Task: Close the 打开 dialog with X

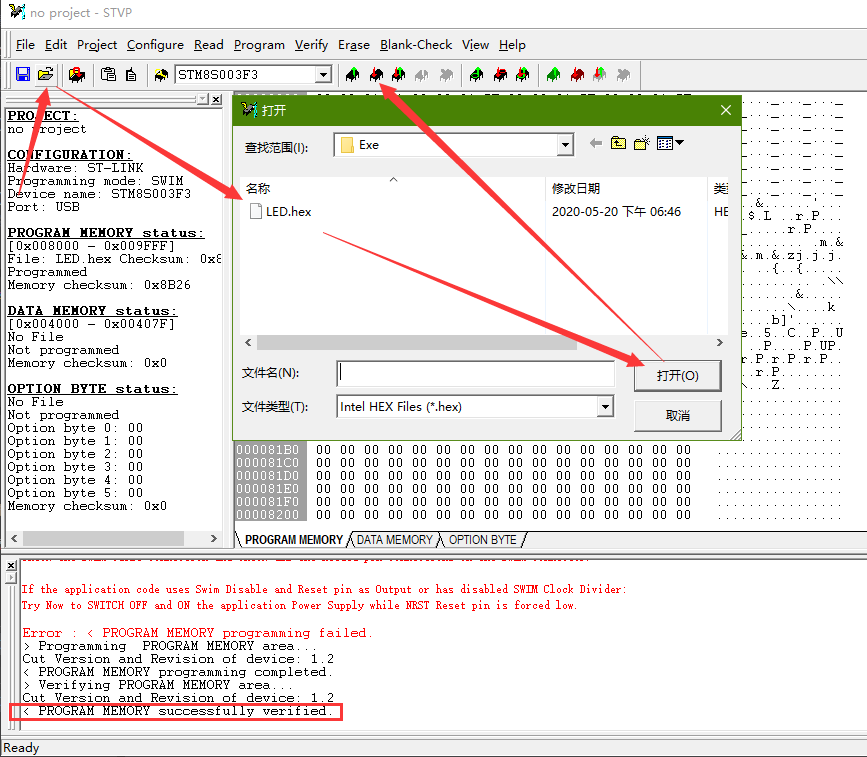Action: [x=726, y=110]
